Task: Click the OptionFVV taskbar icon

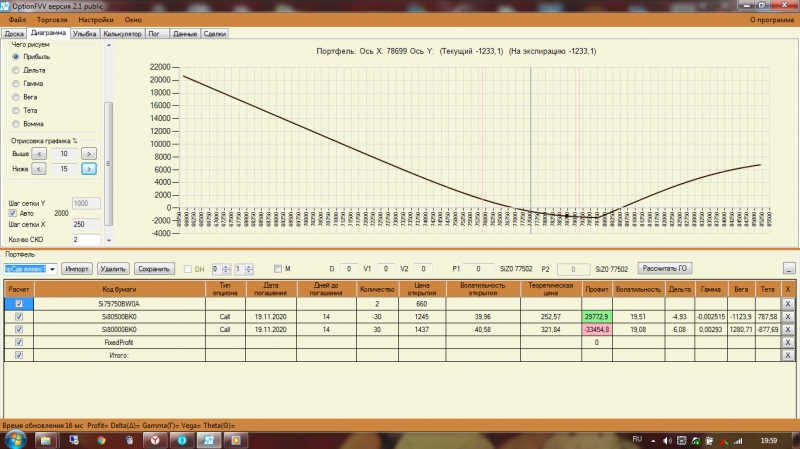Action: tap(209, 440)
